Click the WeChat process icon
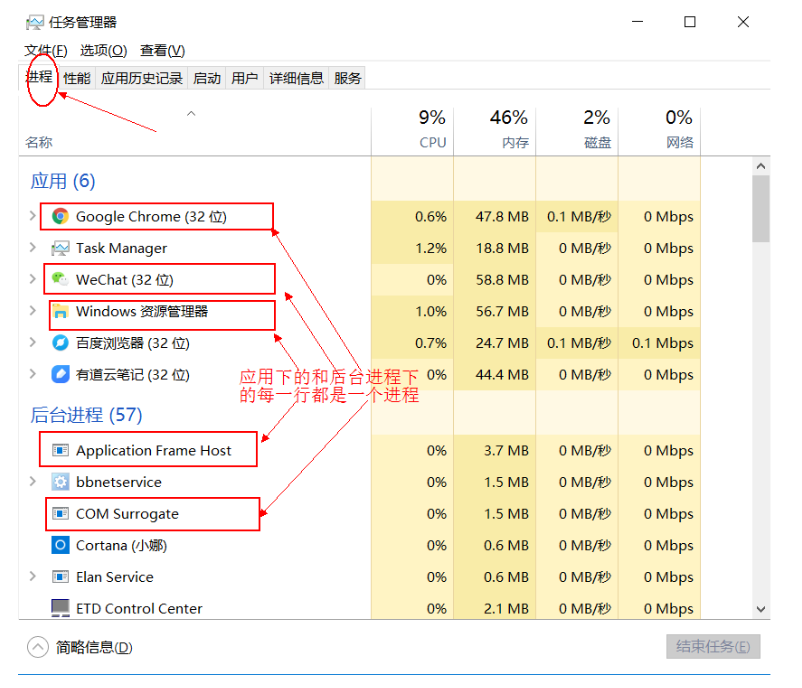The image size is (802, 688). tap(60, 280)
